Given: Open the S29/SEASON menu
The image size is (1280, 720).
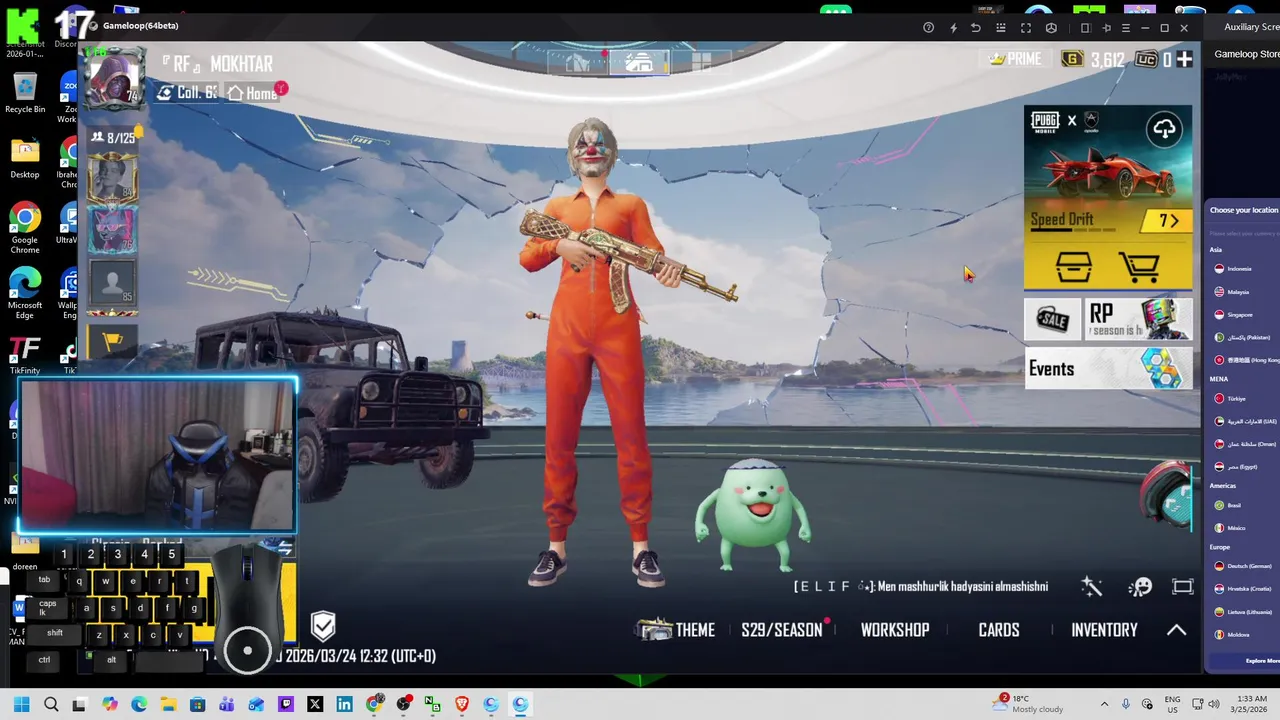Looking at the screenshot, I should tap(782, 630).
